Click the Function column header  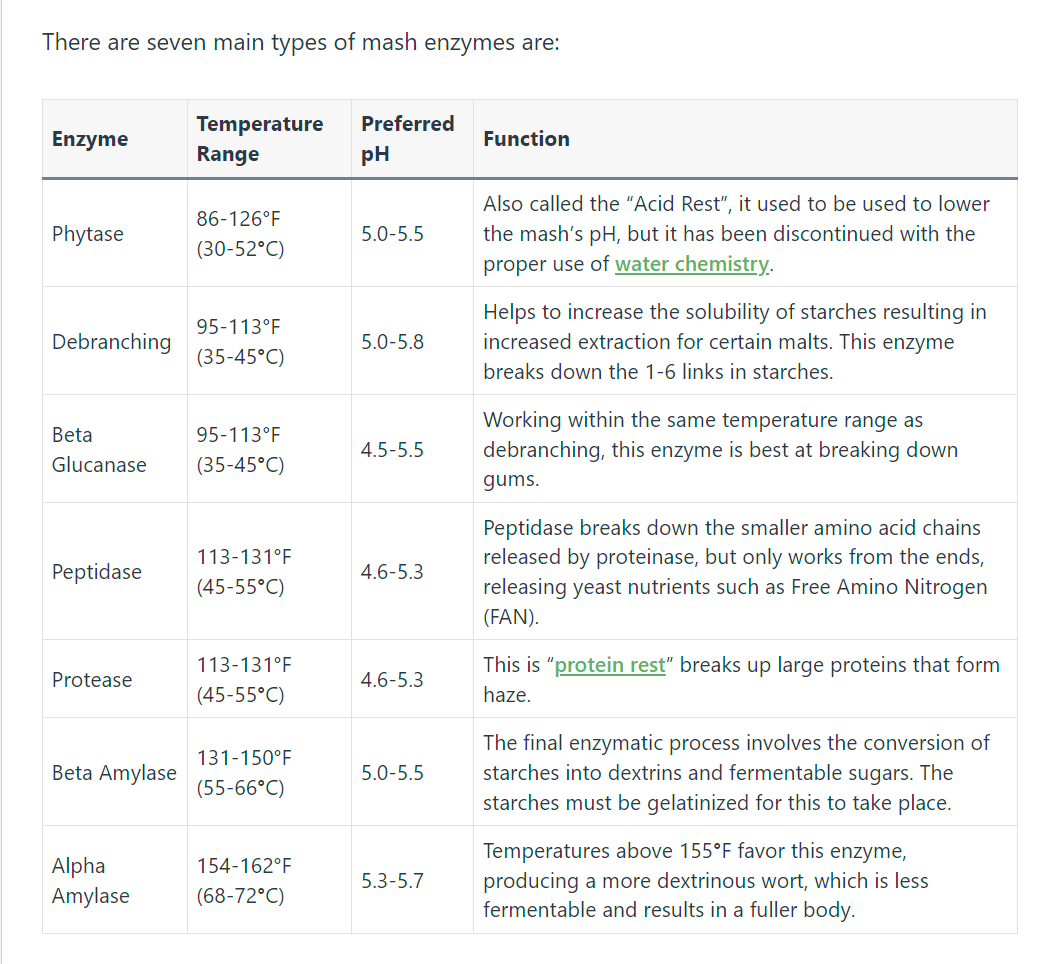click(x=745, y=139)
